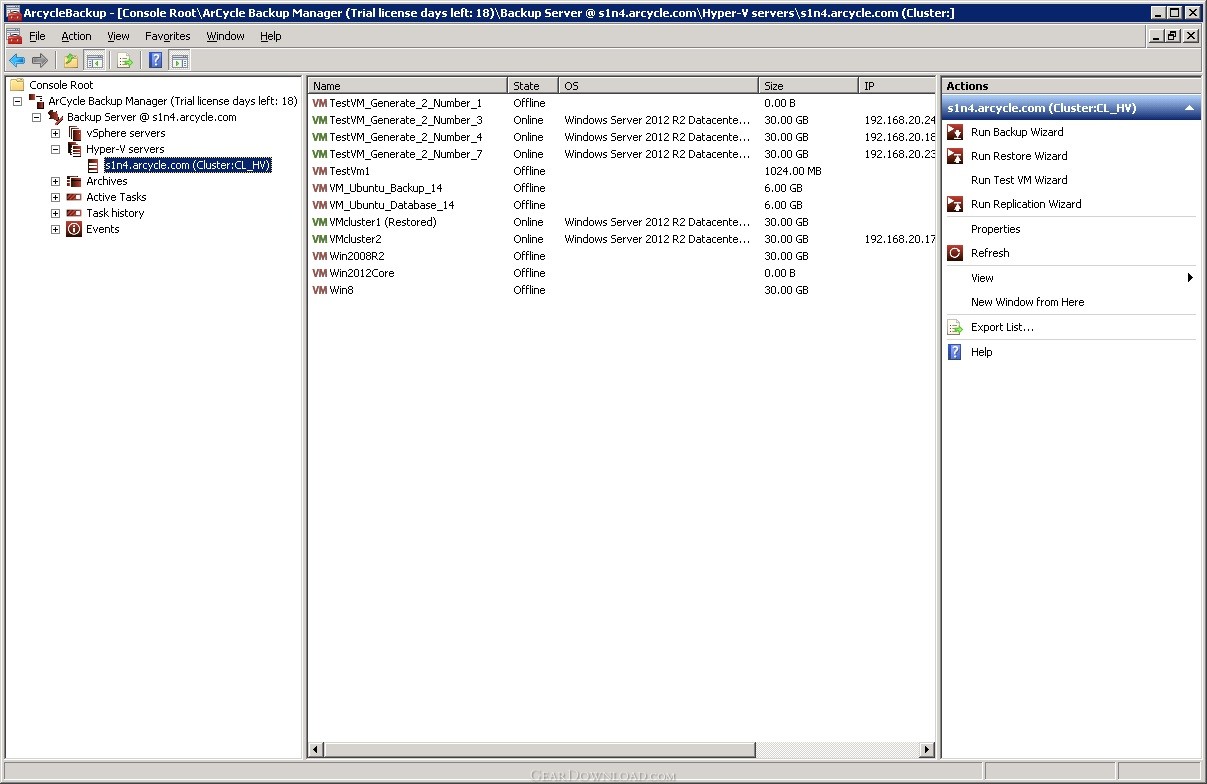
Task: Click the Hyper-V servers icon
Action: coord(74,149)
